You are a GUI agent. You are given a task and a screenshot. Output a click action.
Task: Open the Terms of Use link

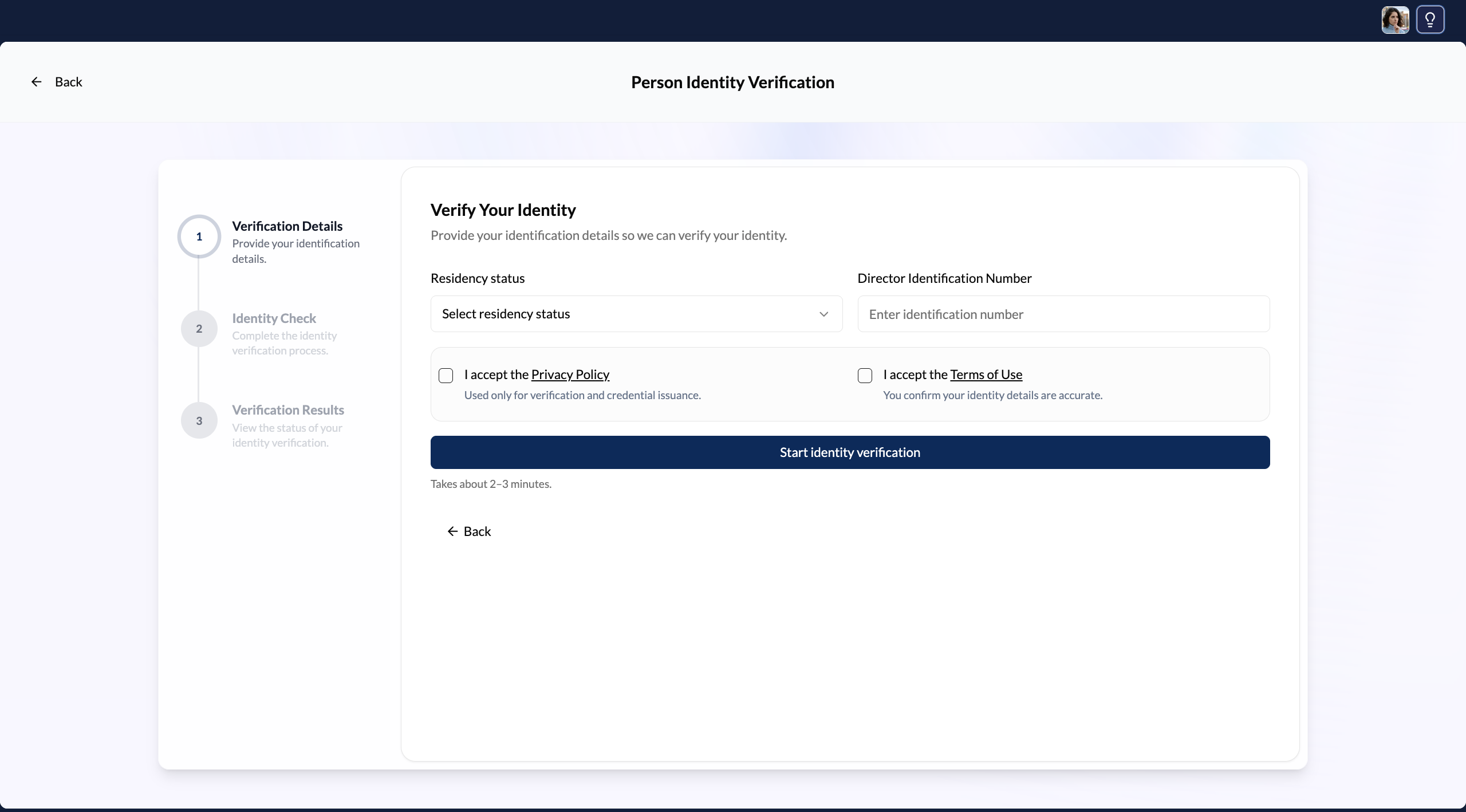(x=987, y=374)
